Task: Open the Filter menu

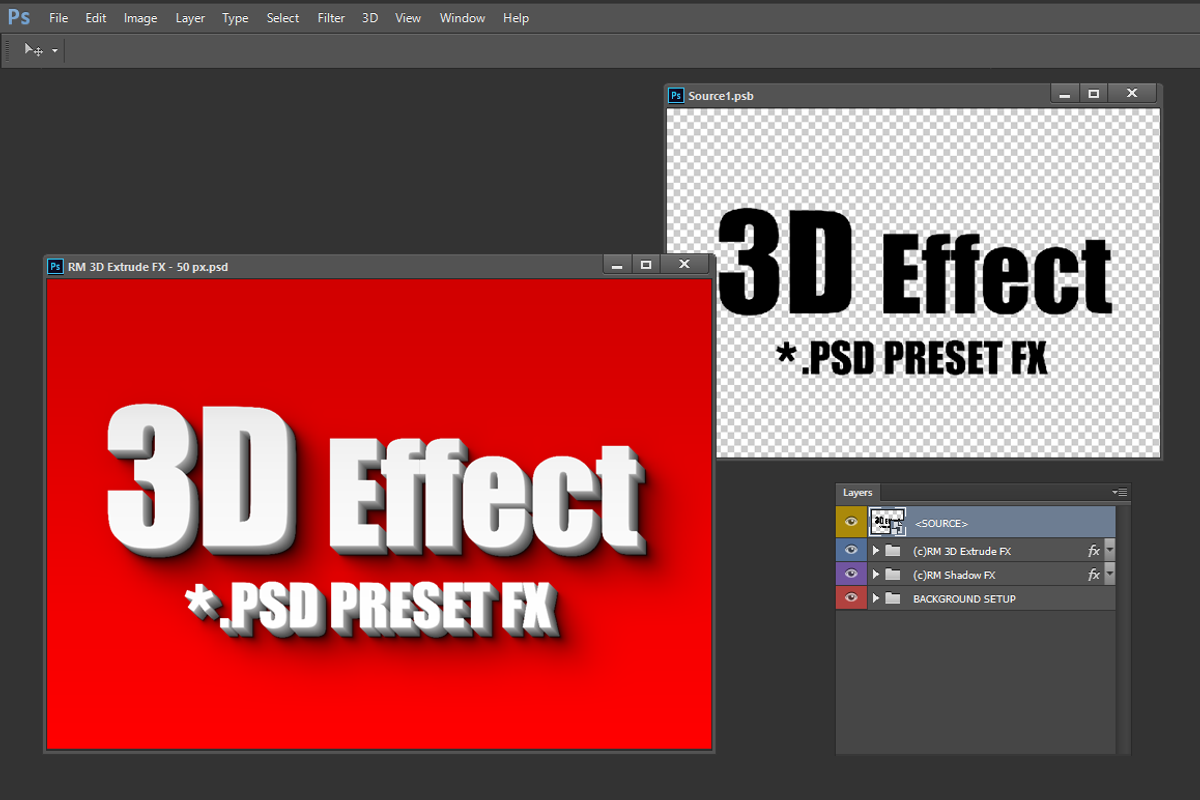Action: [x=331, y=18]
